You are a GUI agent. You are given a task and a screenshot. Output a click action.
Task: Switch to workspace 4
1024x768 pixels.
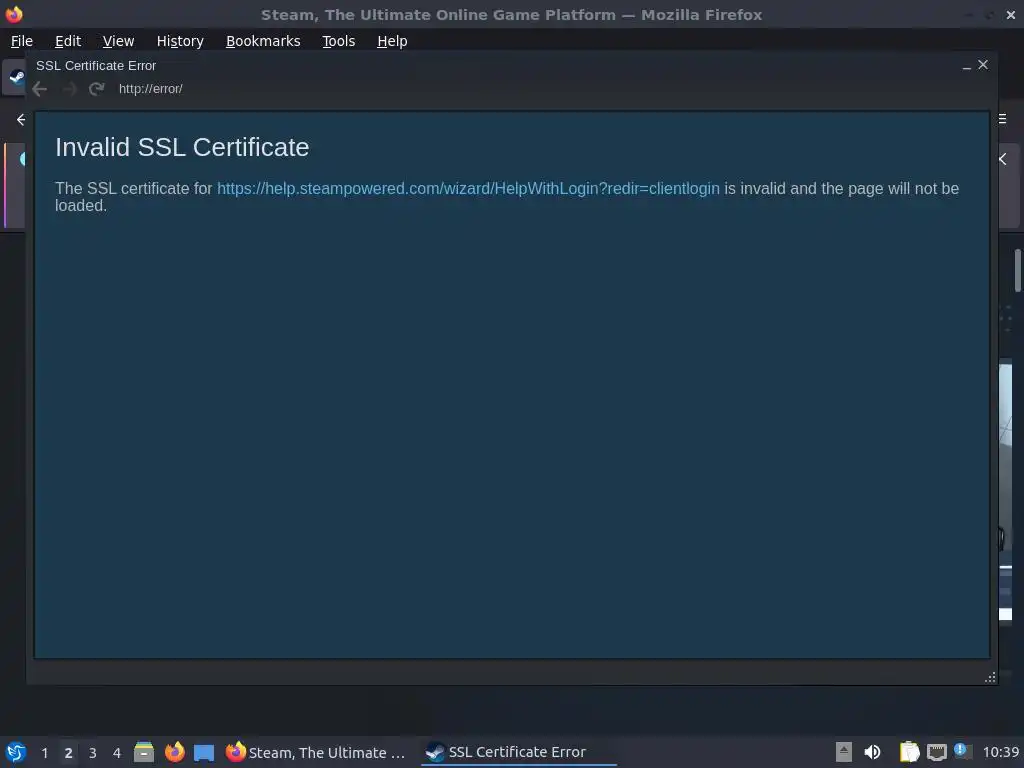click(x=117, y=753)
